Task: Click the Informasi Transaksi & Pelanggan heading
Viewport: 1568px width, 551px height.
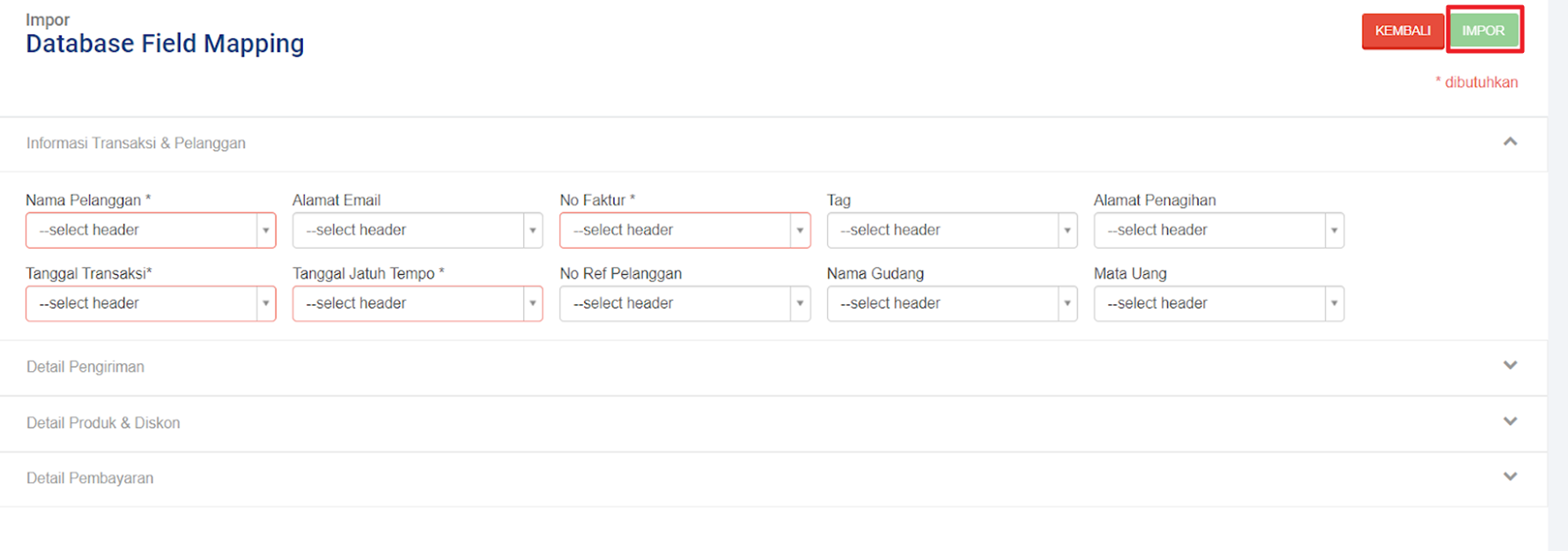Action: (136, 143)
